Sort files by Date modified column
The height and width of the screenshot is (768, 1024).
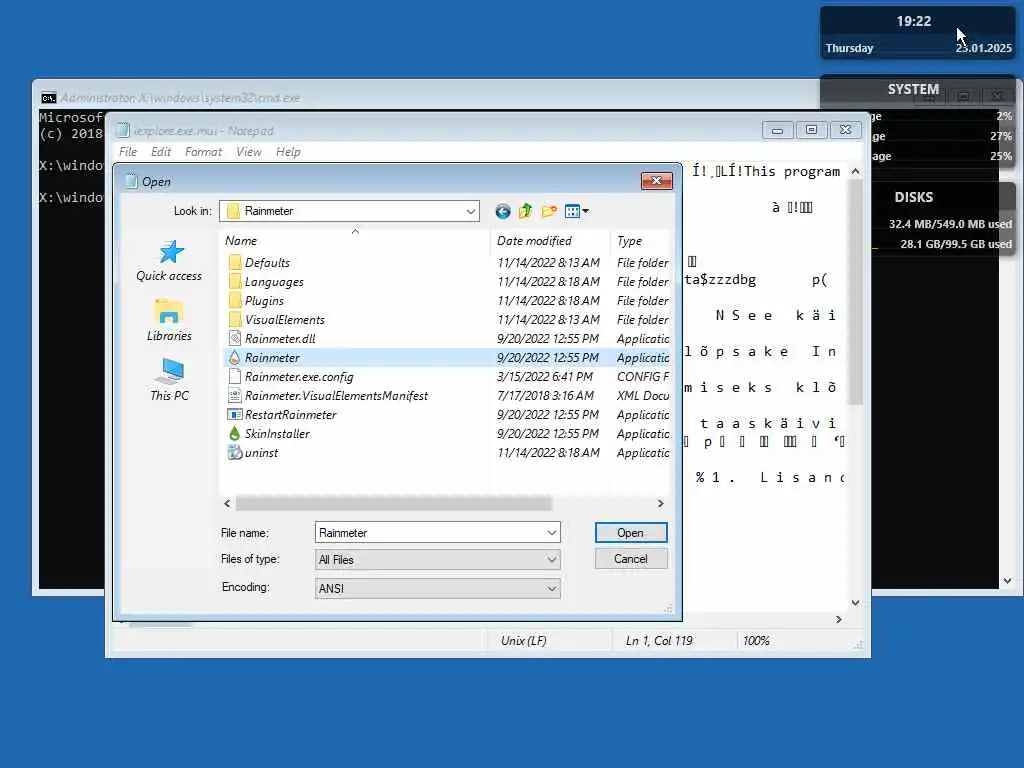[x=549, y=240]
